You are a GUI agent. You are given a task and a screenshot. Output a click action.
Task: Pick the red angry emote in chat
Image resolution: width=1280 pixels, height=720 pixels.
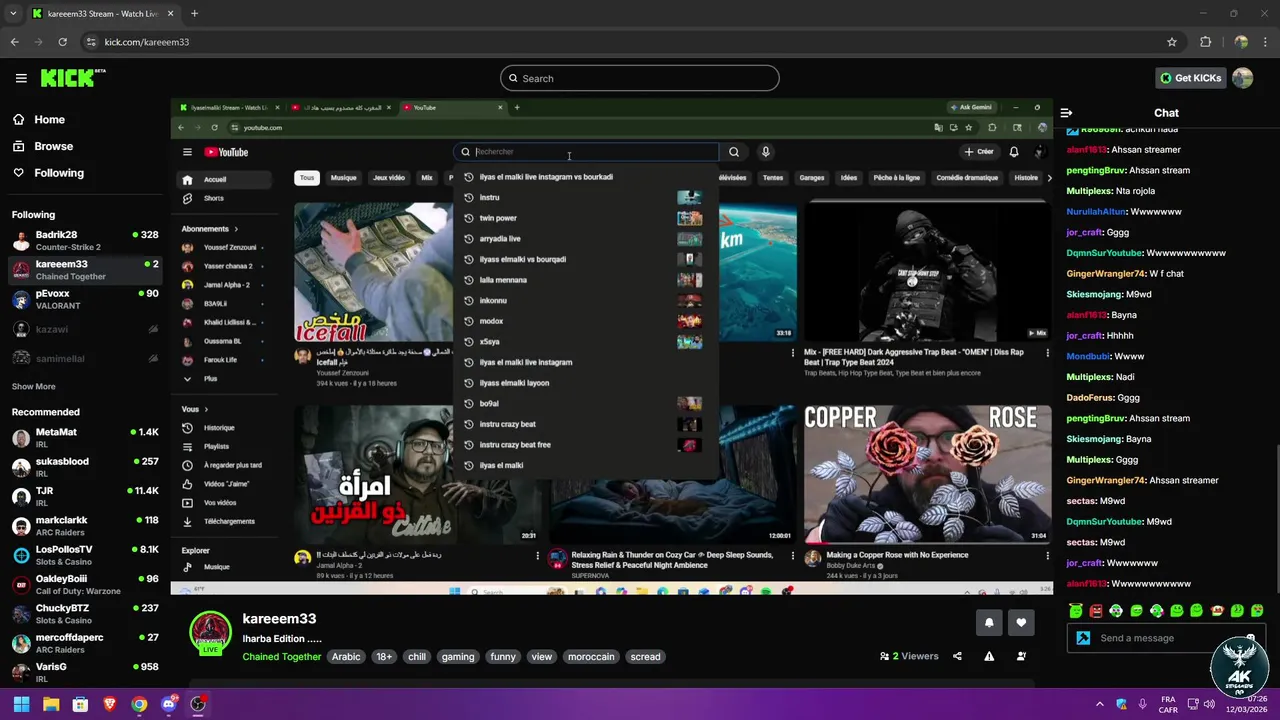tap(1096, 610)
